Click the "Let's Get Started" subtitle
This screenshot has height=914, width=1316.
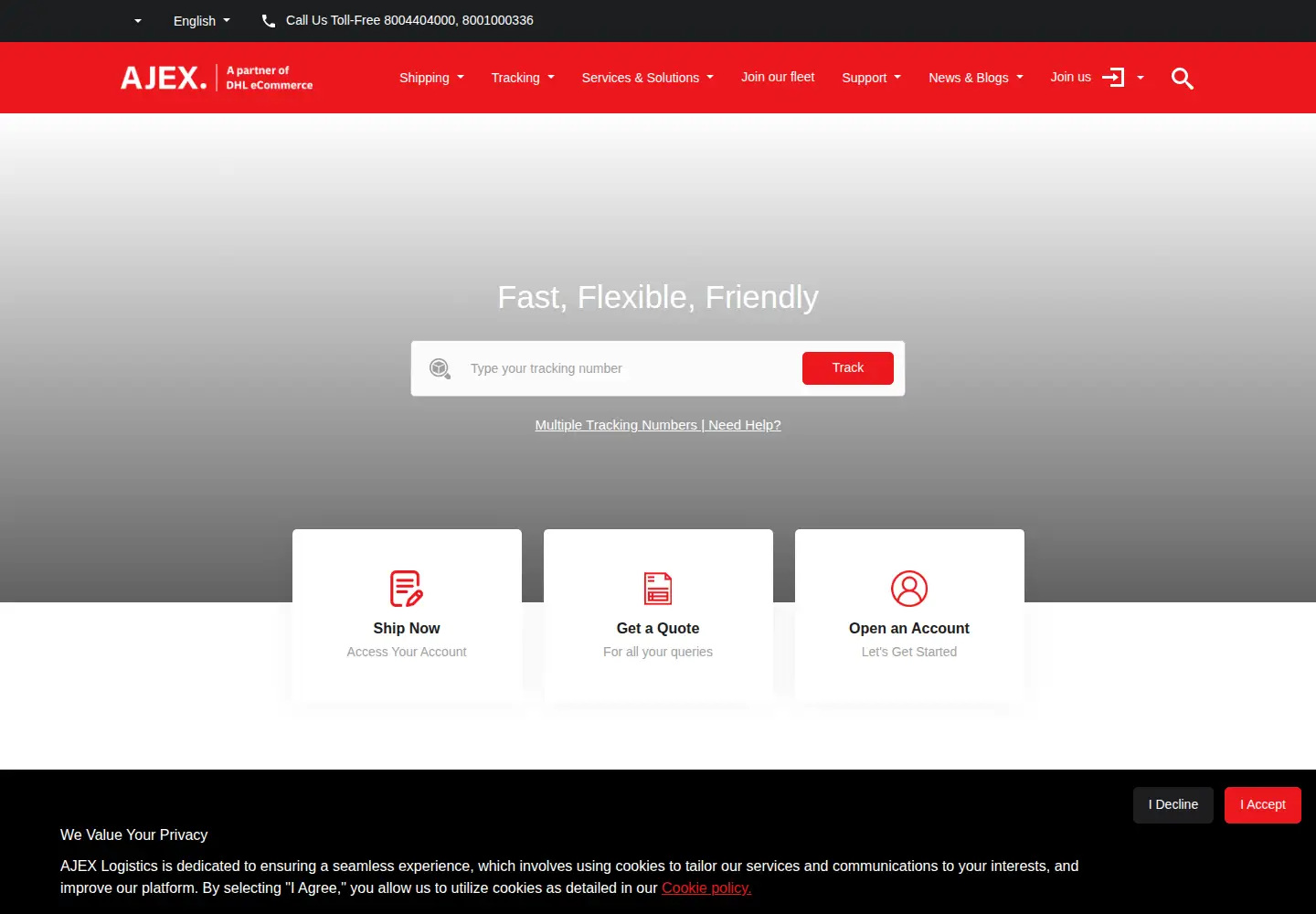point(909,652)
